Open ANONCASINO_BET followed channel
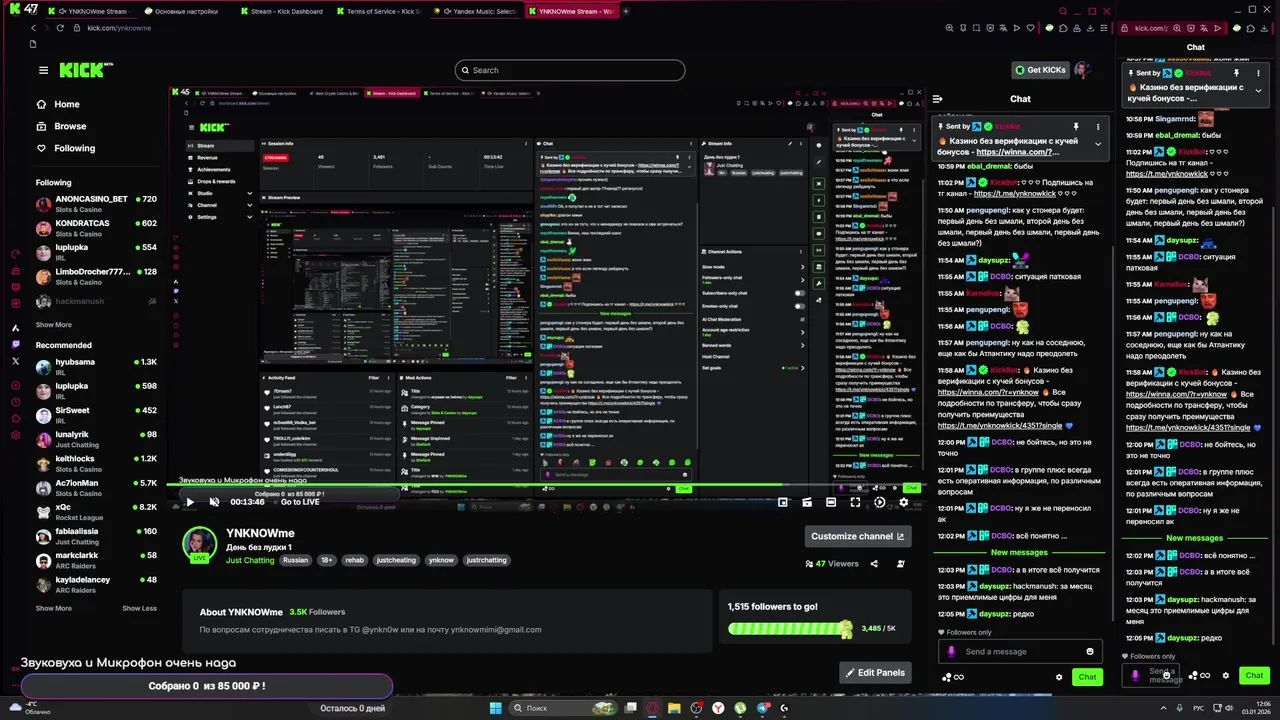1280x720 pixels. [x=96, y=204]
